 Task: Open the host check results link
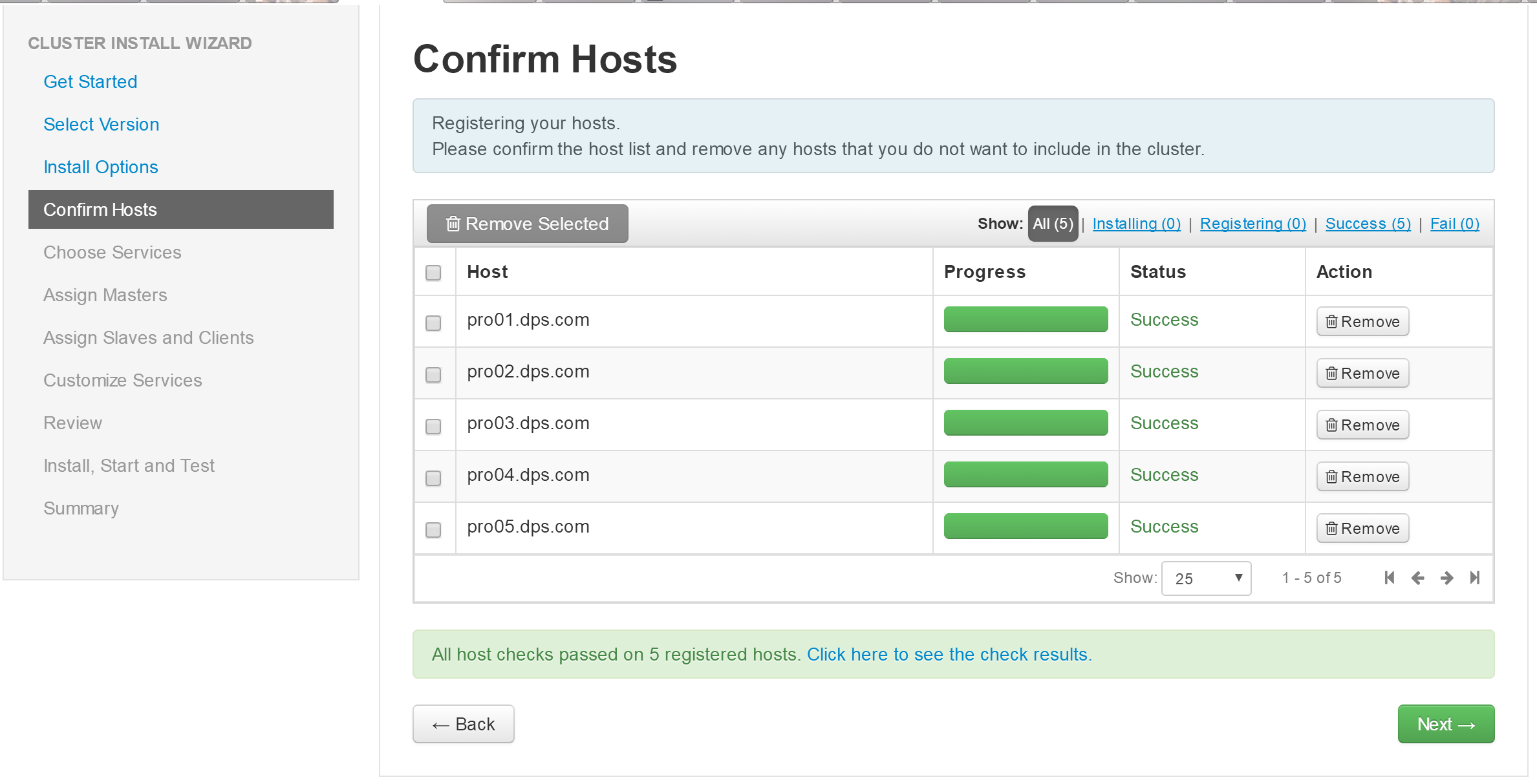949,655
